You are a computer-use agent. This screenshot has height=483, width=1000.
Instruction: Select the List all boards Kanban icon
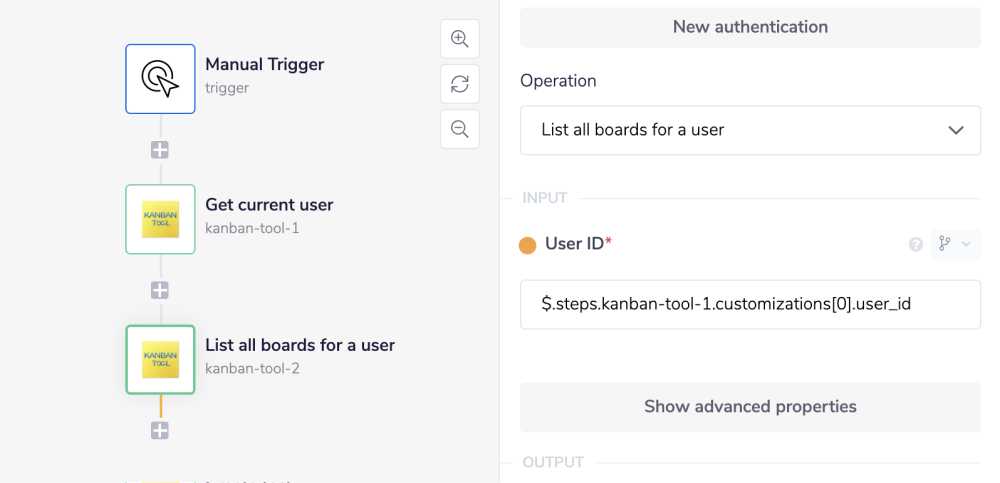tap(160, 359)
